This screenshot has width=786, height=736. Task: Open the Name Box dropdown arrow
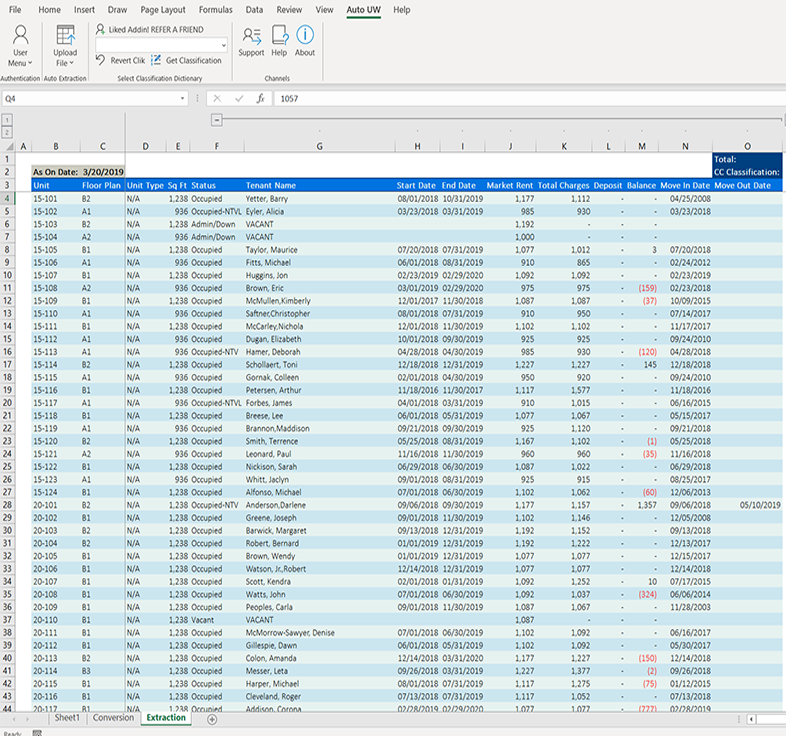click(x=182, y=99)
